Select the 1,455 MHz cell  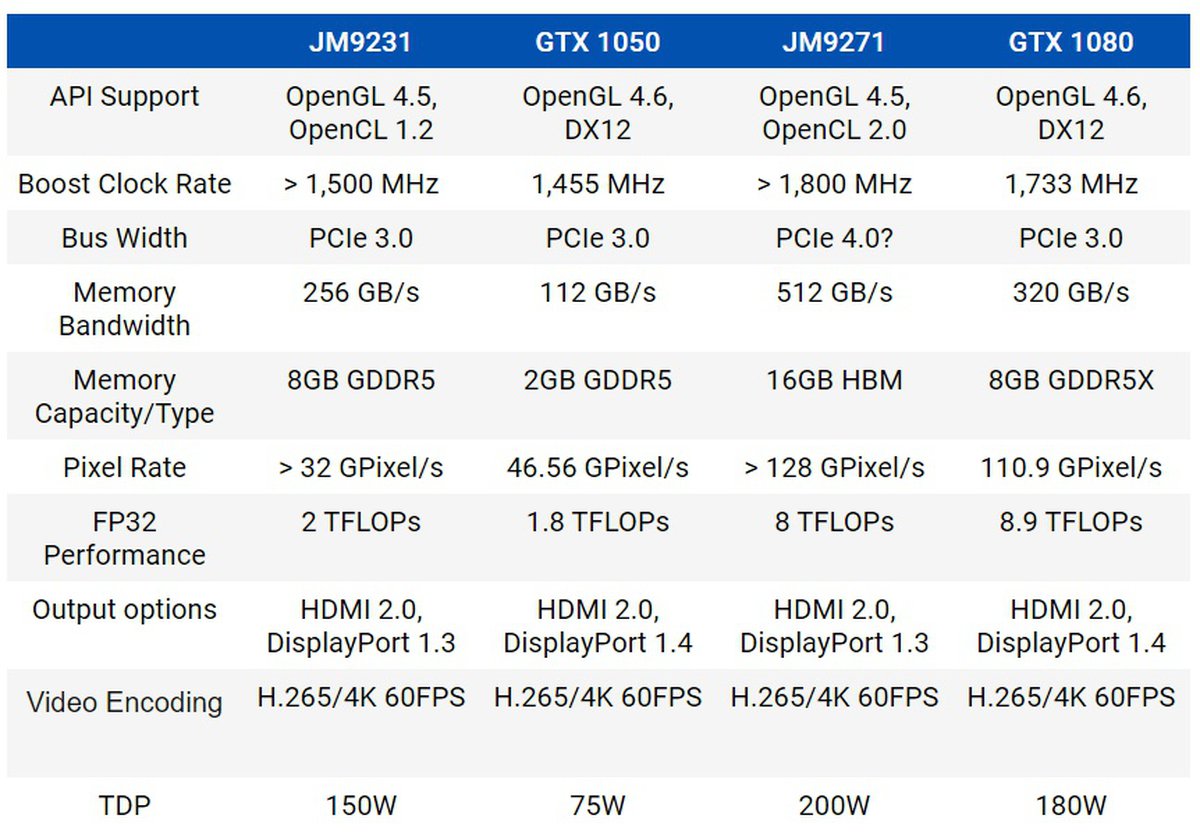pos(598,184)
